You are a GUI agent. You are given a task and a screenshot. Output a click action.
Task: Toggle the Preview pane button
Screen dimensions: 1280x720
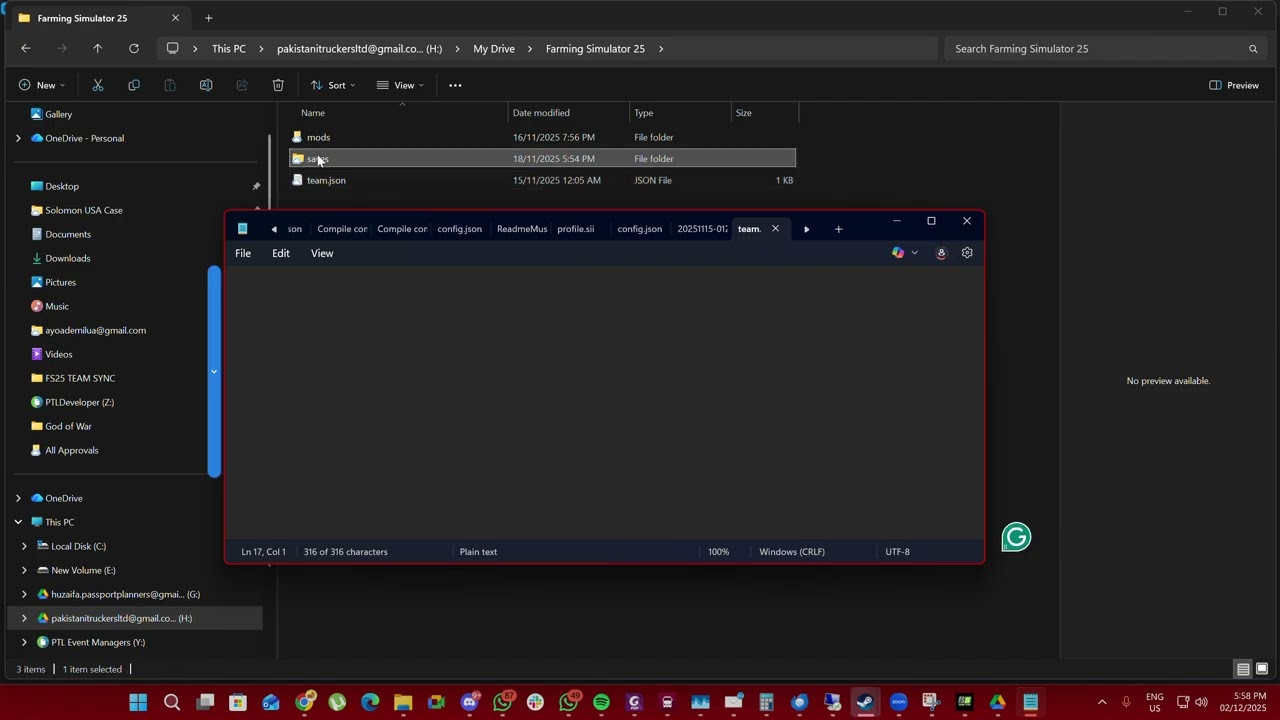pyautogui.click(x=1234, y=85)
